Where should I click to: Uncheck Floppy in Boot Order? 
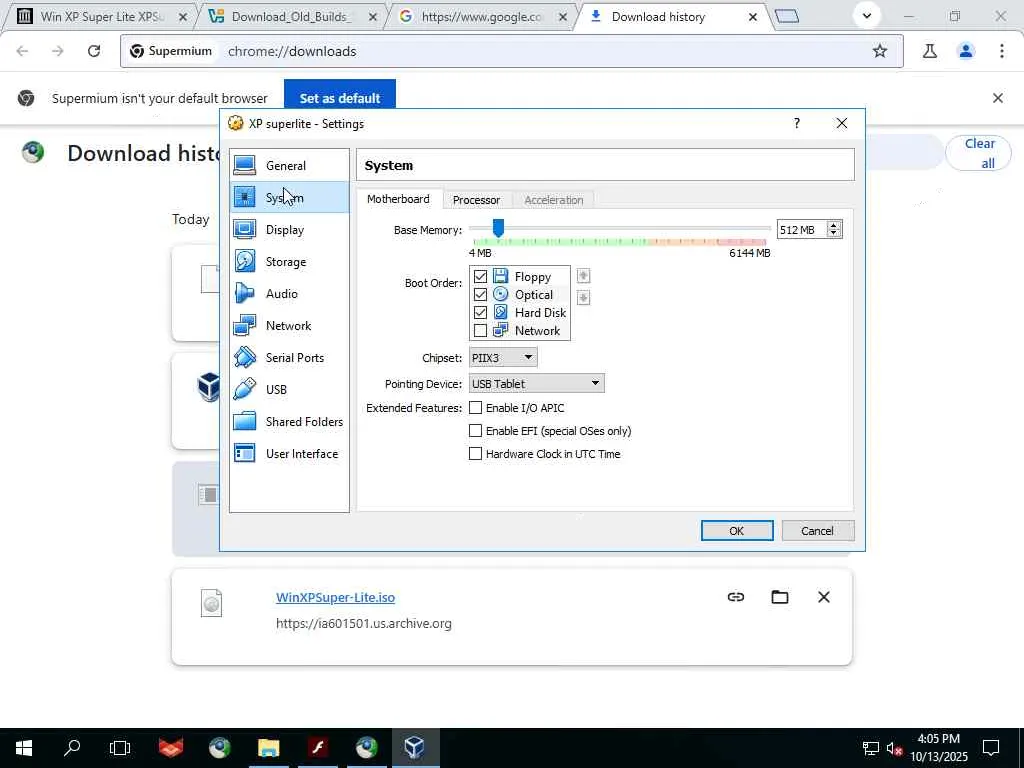[x=480, y=276]
